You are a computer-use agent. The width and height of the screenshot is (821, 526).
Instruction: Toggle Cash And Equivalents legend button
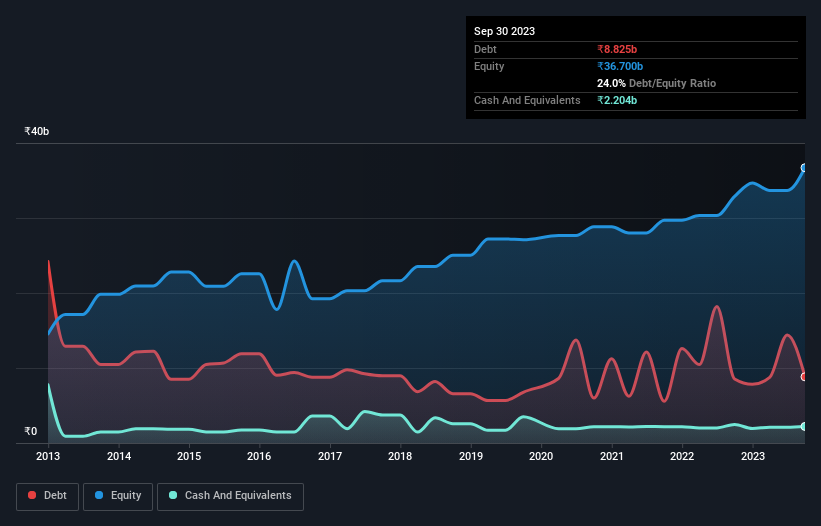[x=230, y=496]
